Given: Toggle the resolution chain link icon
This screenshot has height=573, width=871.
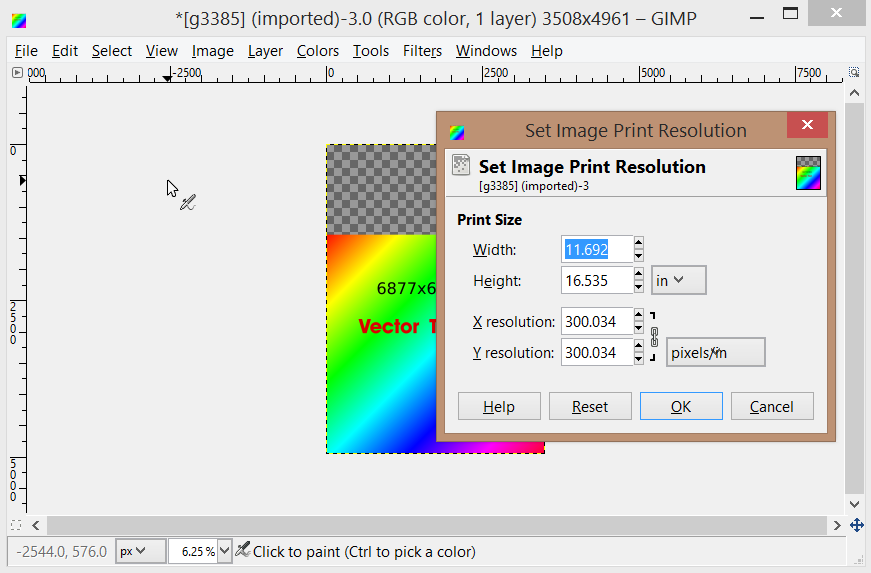Looking at the screenshot, I should tap(654, 337).
